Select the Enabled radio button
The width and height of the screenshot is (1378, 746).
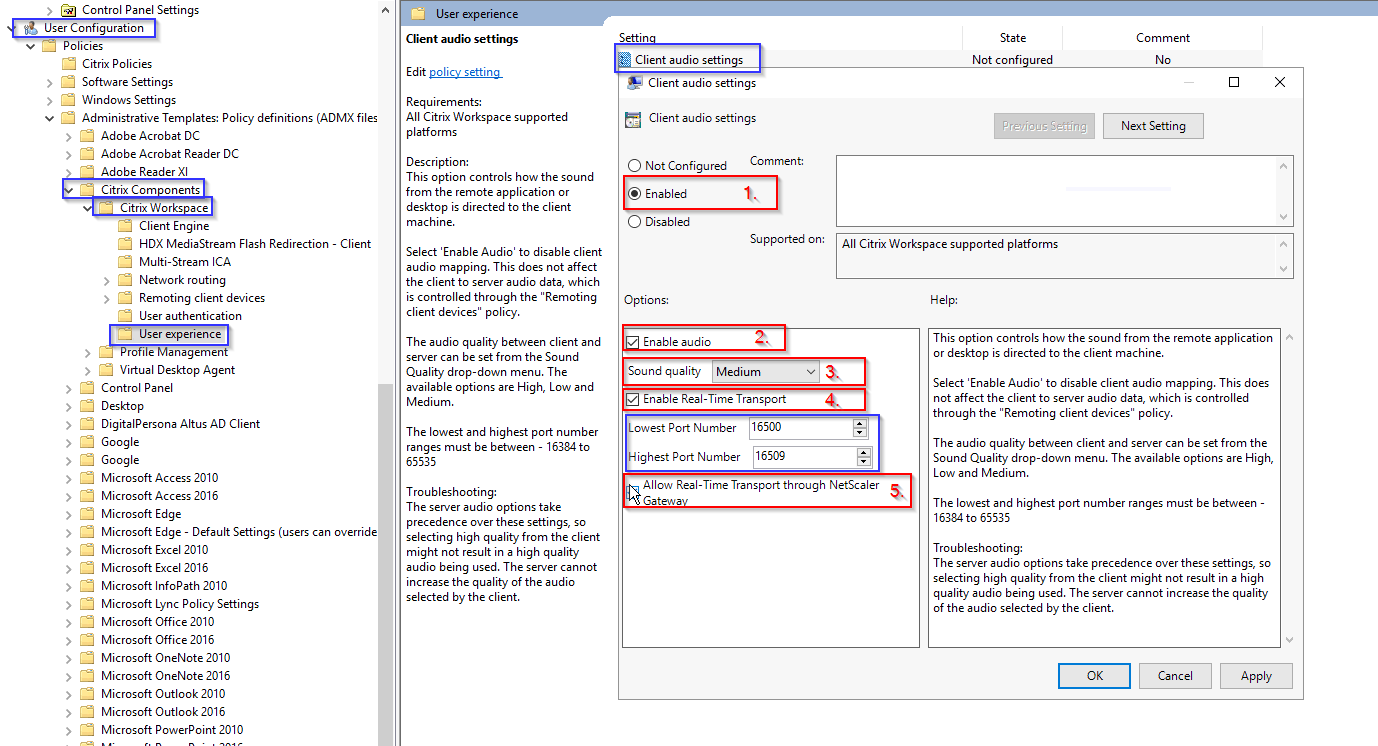(x=634, y=194)
